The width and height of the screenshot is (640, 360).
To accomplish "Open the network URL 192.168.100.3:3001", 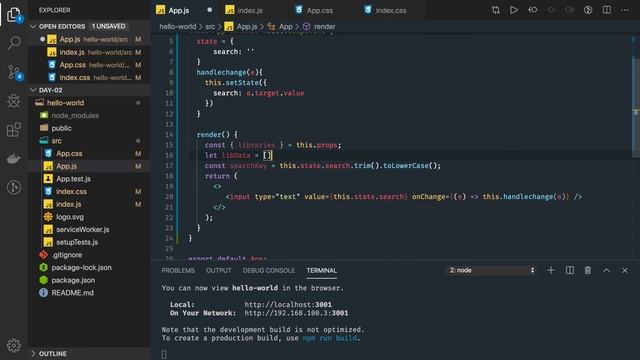I will [296, 313].
